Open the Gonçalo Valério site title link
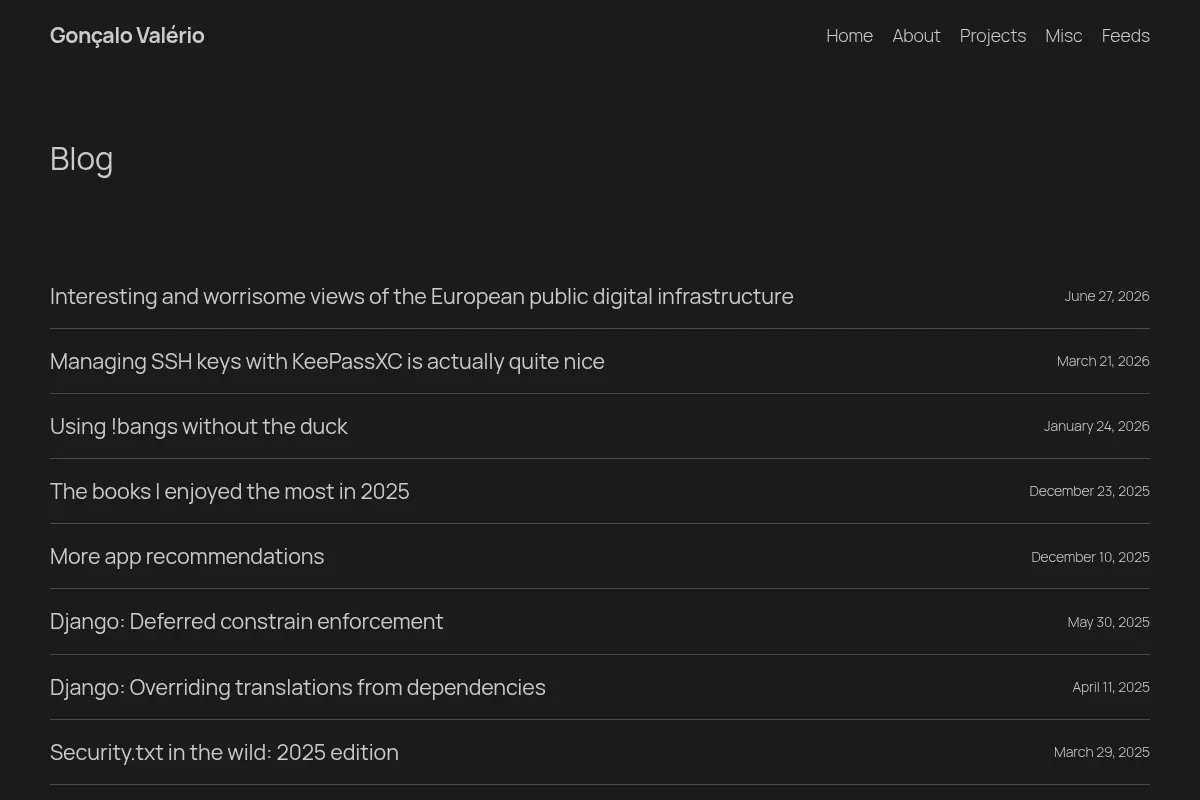The image size is (1200, 800). click(127, 36)
